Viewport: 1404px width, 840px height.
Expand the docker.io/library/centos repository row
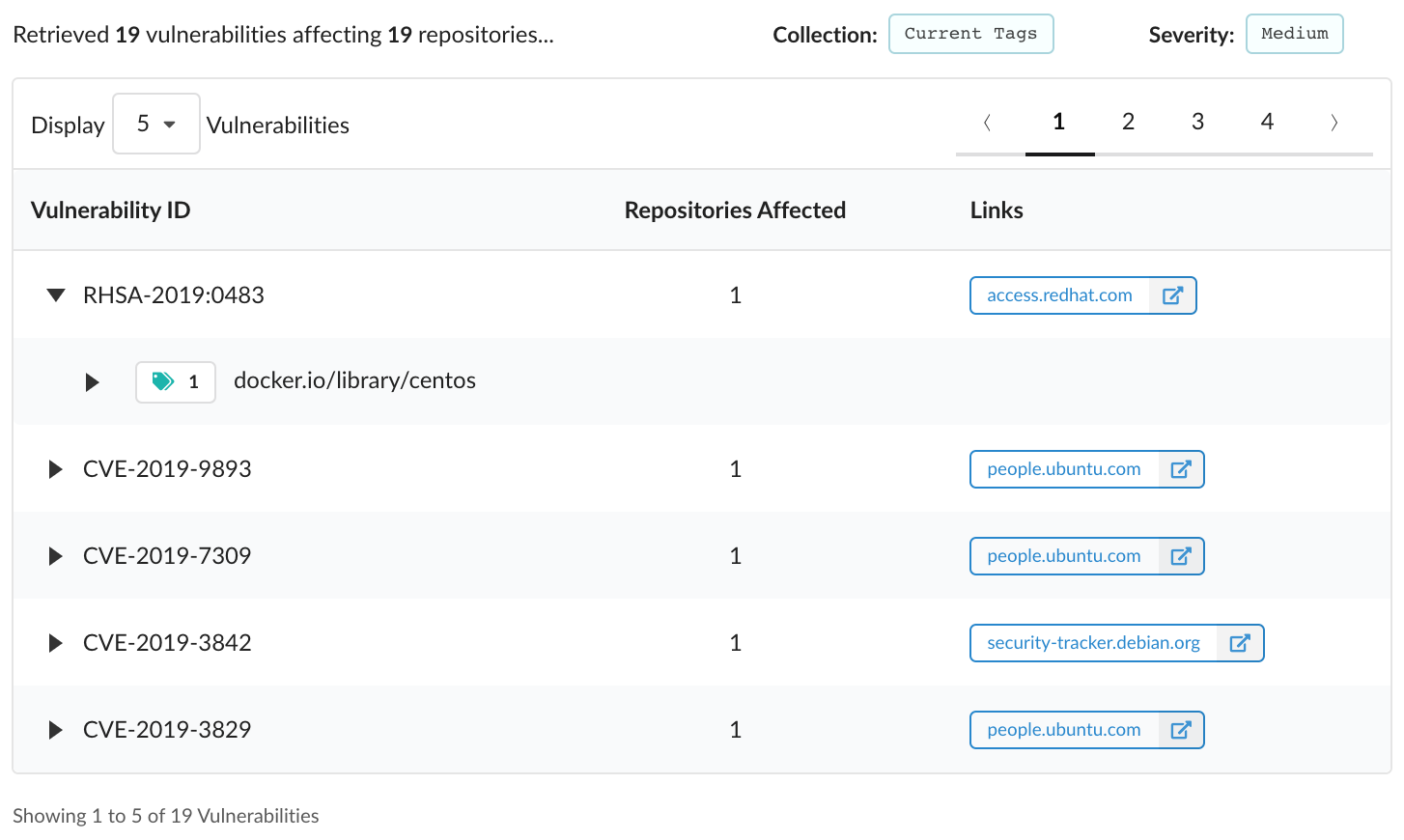92,382
